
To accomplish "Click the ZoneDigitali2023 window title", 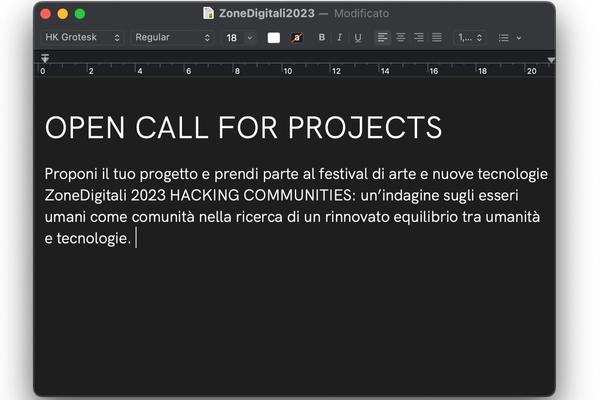I will [267, 13].
